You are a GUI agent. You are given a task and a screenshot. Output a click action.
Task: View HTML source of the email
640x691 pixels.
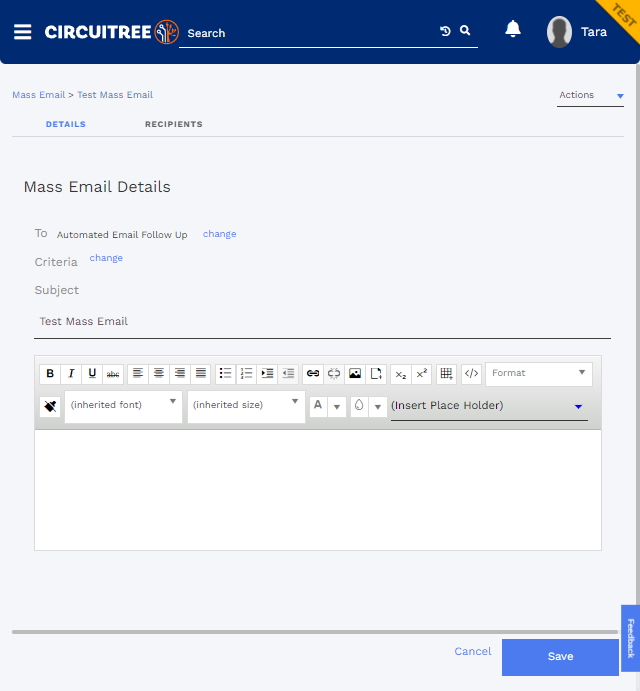tap(472, 374)
